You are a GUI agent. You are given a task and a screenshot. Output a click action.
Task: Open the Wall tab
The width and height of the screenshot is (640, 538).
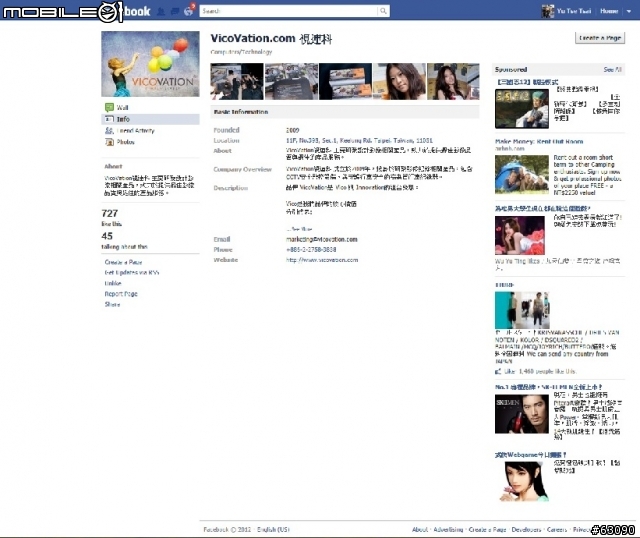point(122,108)
